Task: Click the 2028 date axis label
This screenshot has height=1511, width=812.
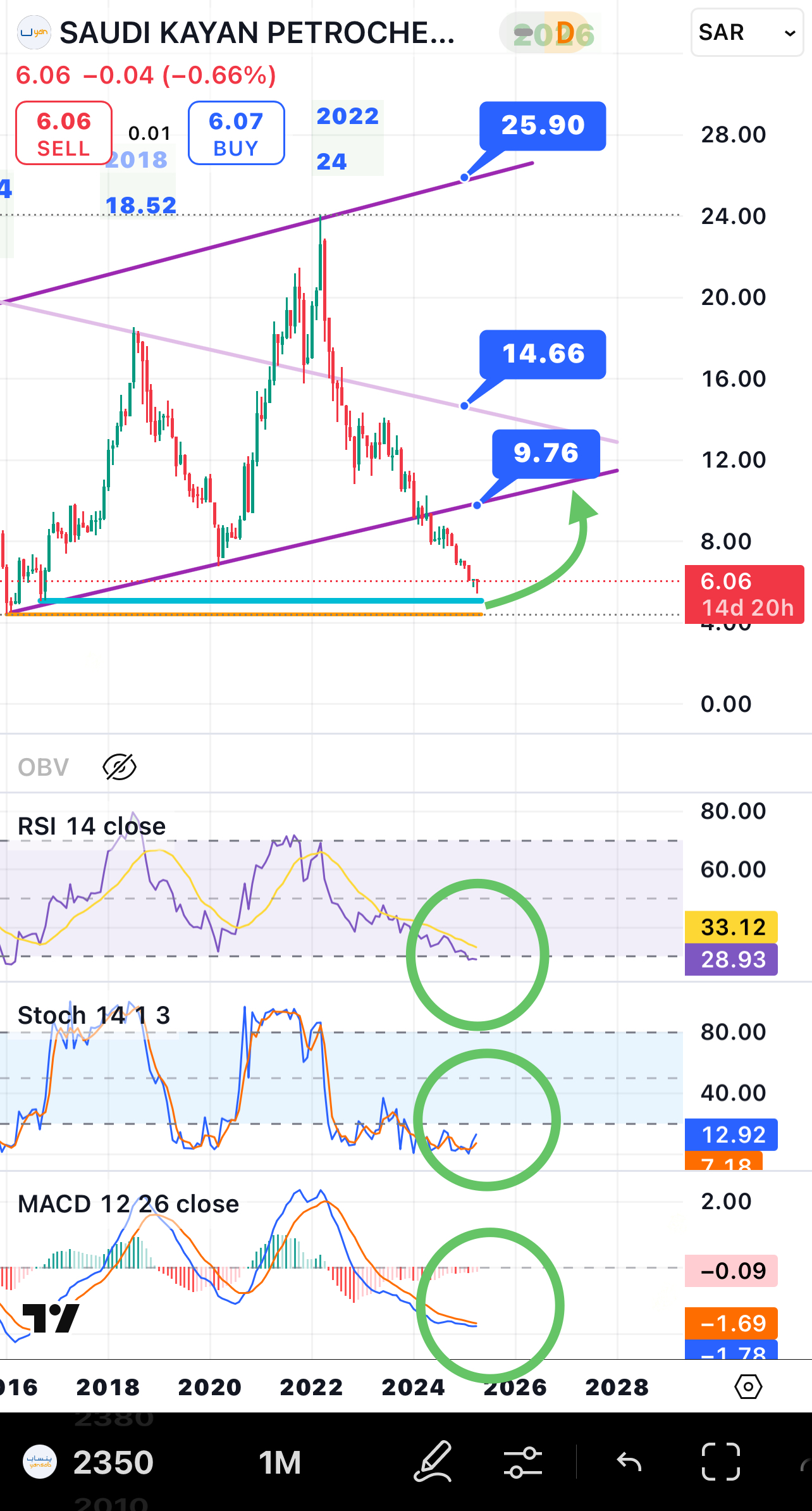Action: tap(617, 1387)
